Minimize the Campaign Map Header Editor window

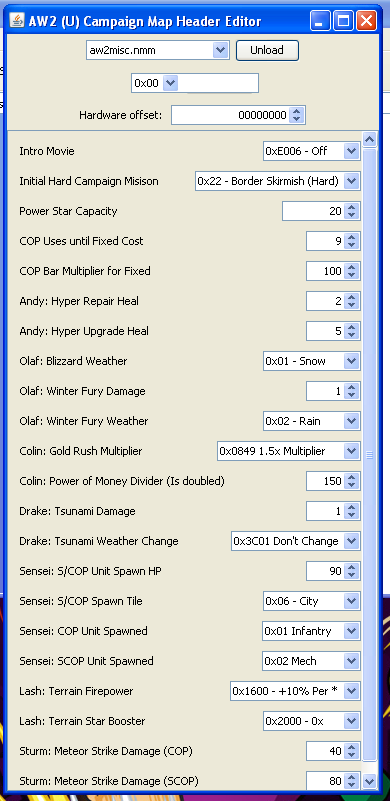tap(319, 21)
